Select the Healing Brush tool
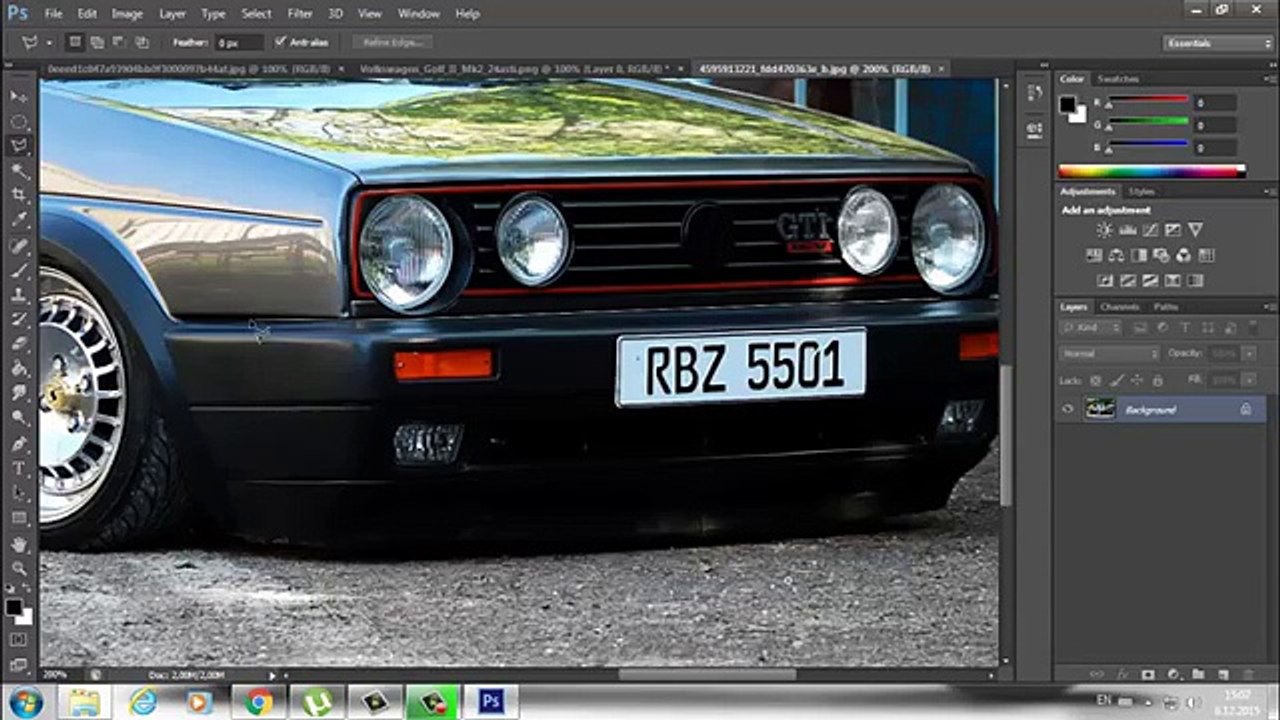The height and width of the screenshot is (720, 1280). (19, 246)
